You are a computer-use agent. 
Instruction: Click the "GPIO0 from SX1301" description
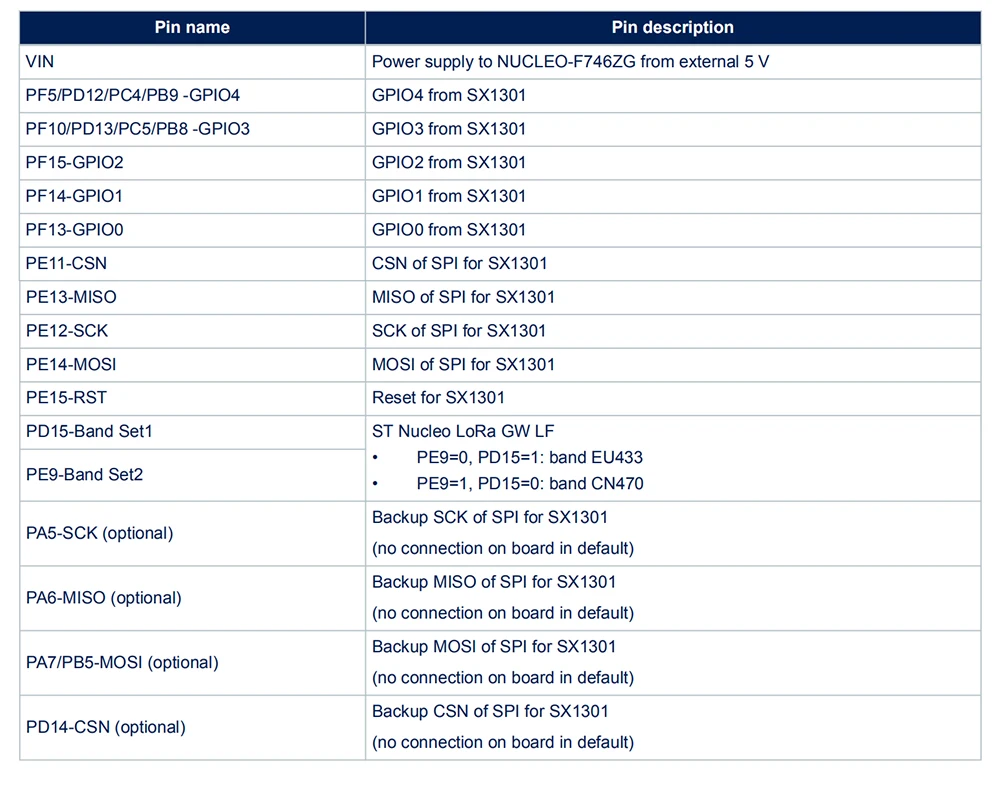(449, 230)
